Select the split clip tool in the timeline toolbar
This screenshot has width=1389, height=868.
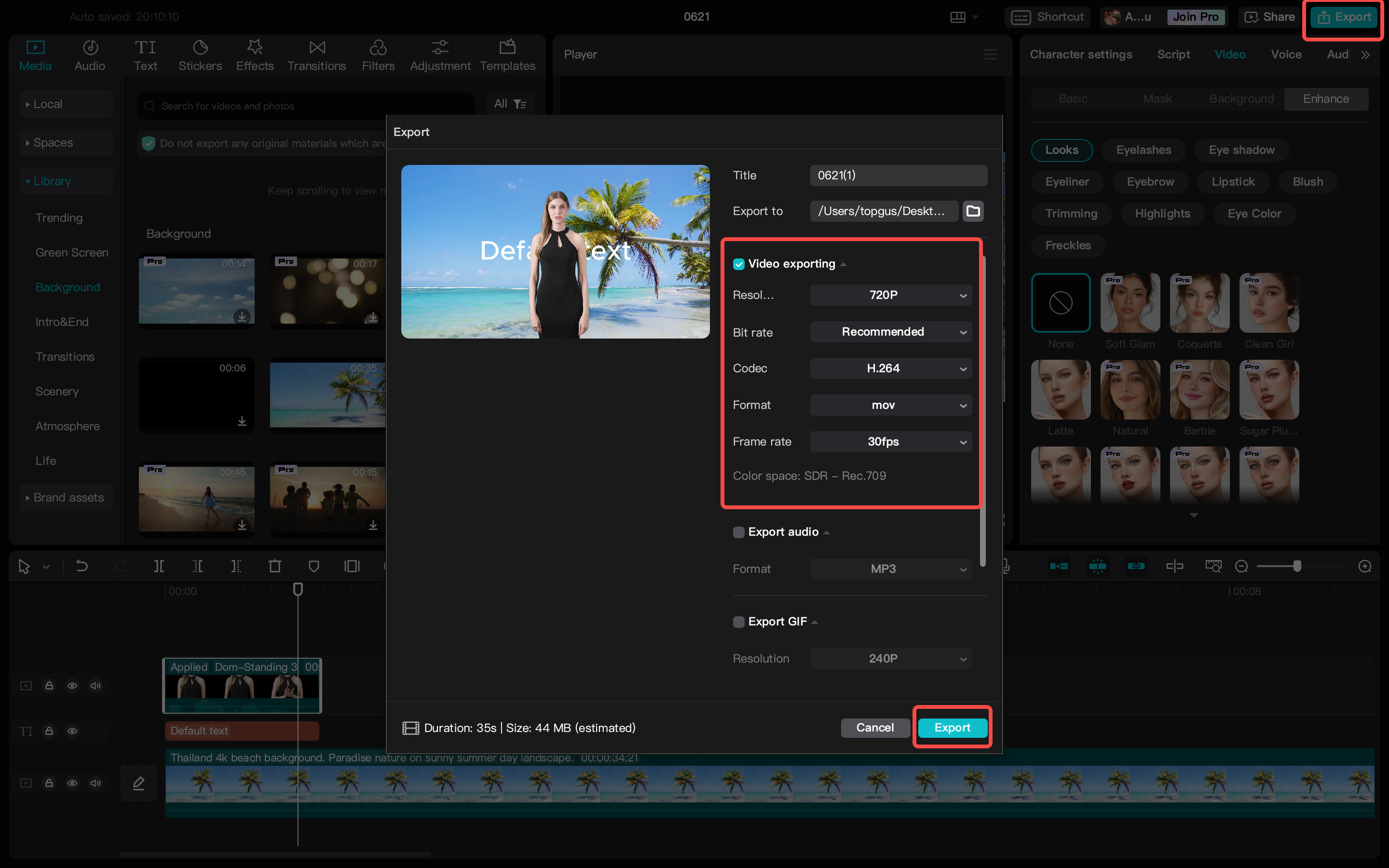click(159, 567)
